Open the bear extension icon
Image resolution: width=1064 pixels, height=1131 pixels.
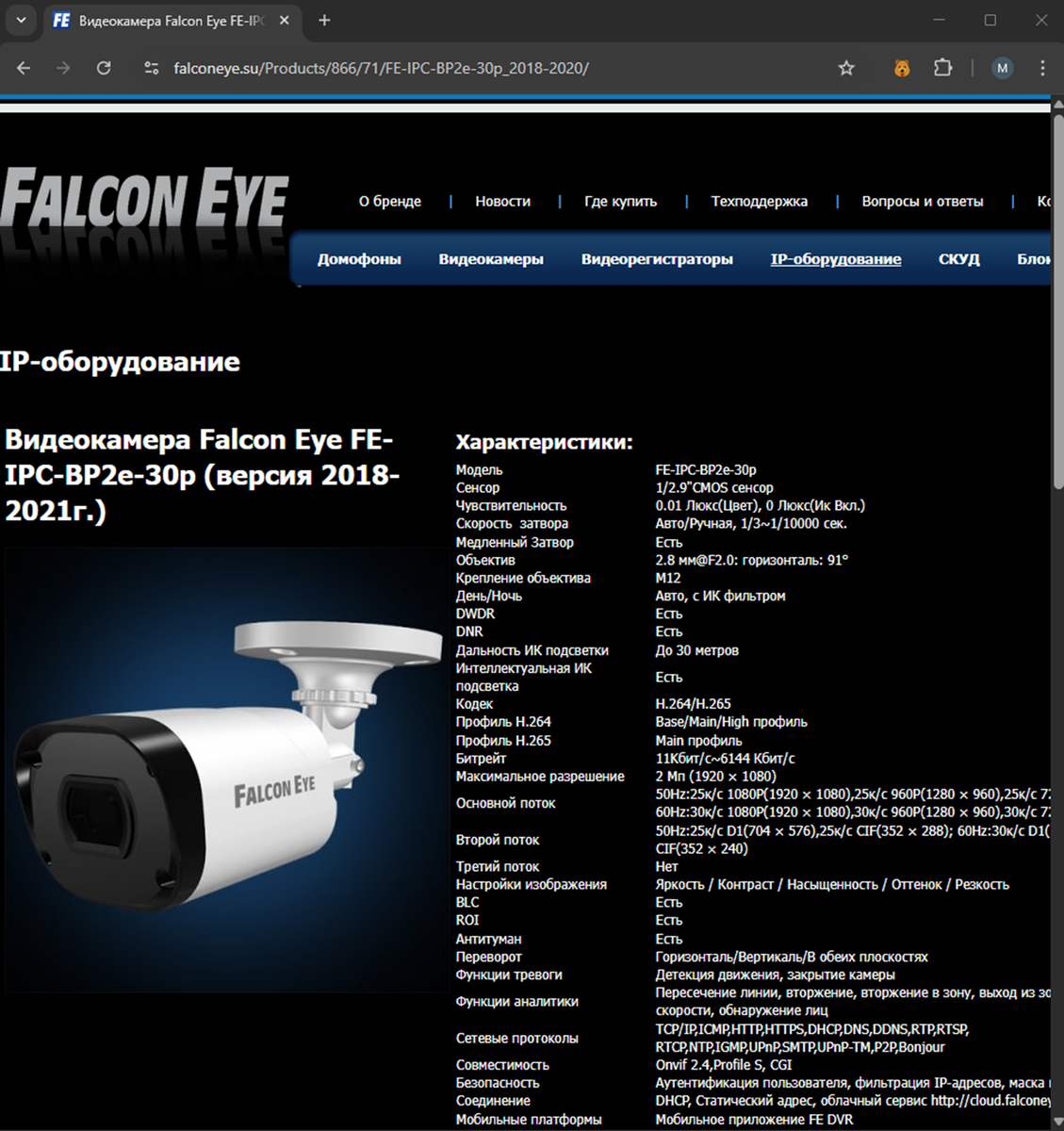pos(902,68)
